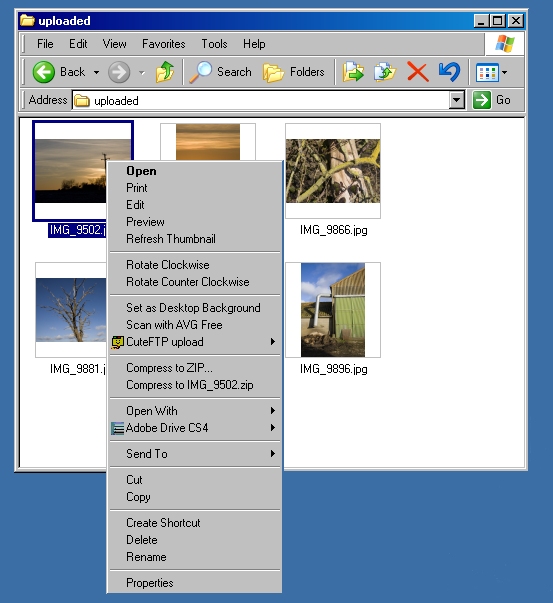Click the green Back arrow icon

tap(43, 72)
